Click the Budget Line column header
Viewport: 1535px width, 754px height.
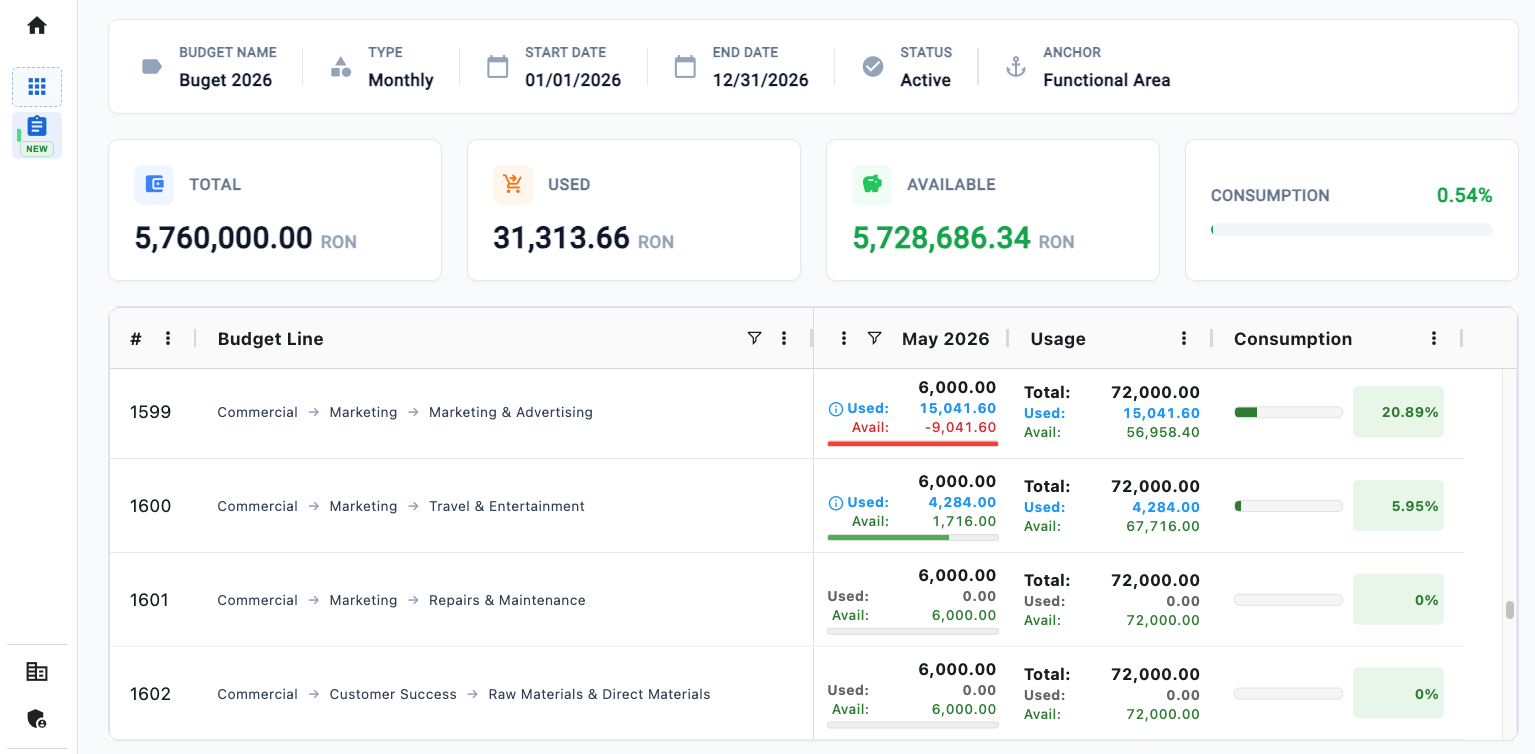click(x=271, y=339)
